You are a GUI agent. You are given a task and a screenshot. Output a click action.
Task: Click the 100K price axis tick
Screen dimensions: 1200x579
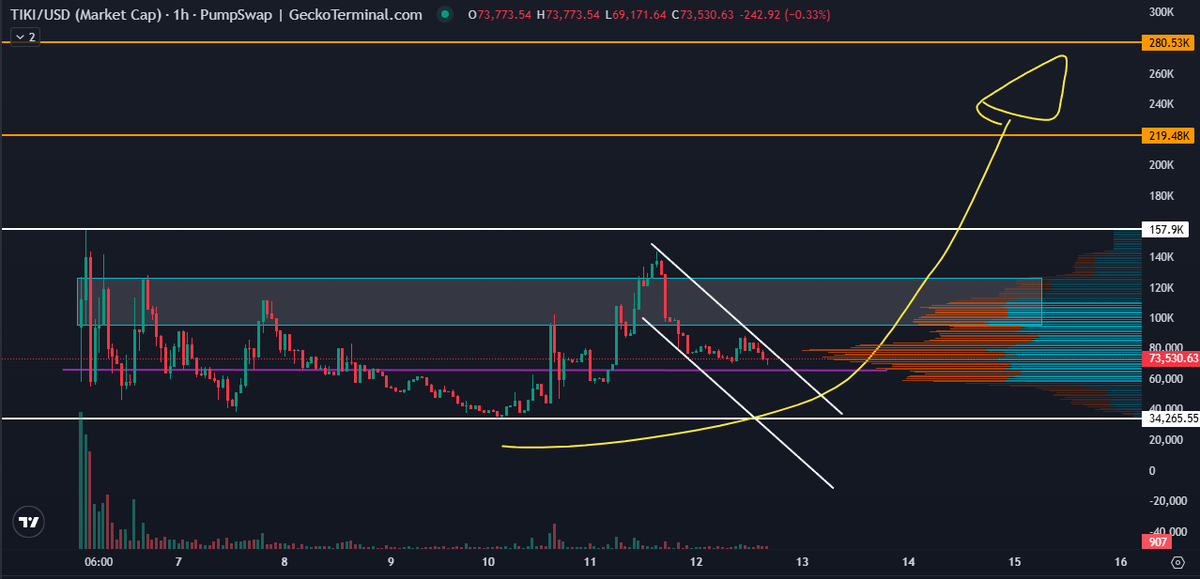click(x=1161, y=318)
